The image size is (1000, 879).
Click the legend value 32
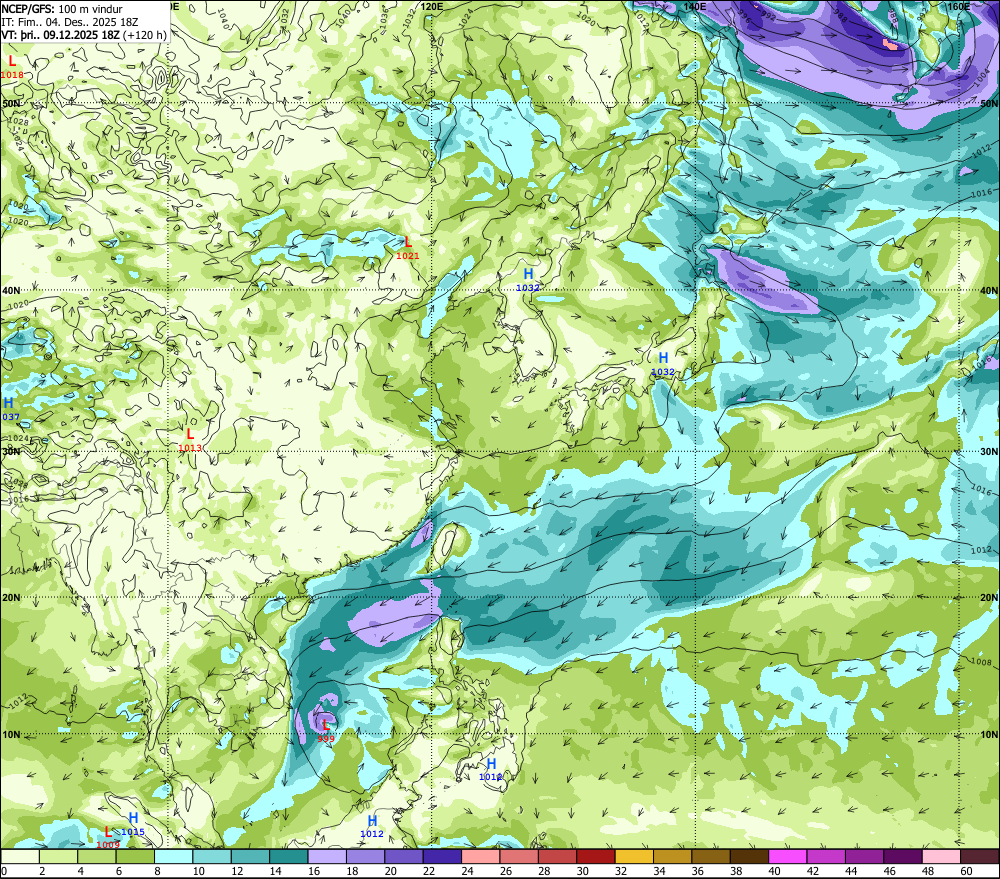coord(621,871)
